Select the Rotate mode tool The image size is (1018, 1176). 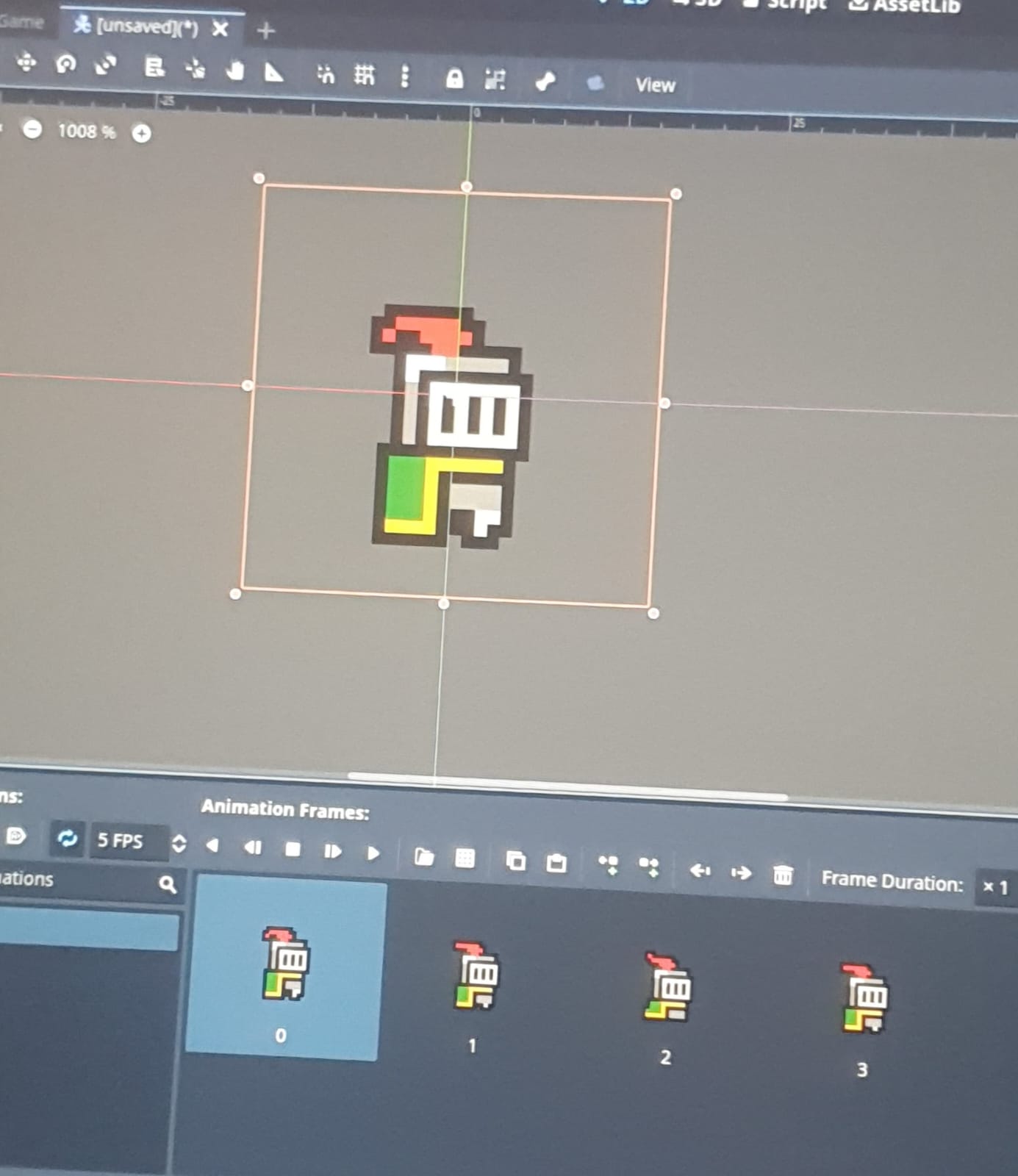[x=66, y=65]
